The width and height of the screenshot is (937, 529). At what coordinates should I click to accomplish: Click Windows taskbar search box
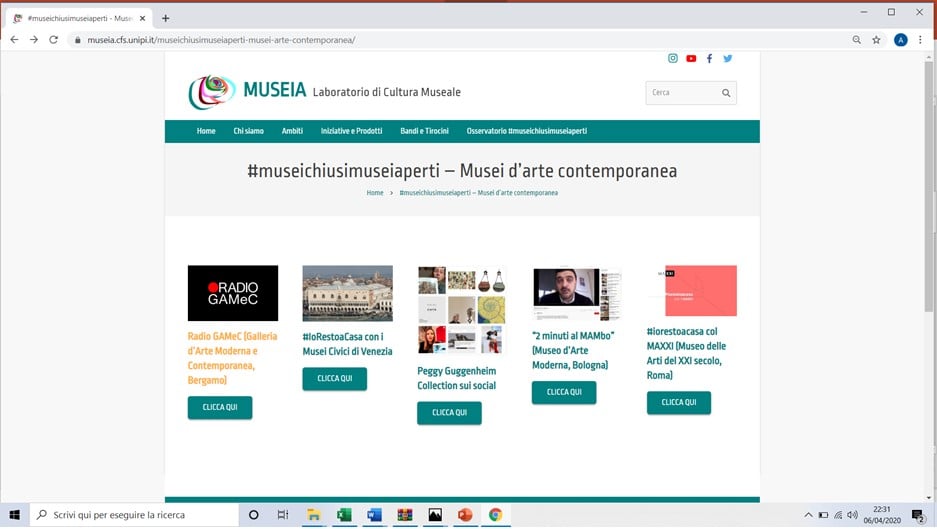pyautogui.click(x=134, y=515)
